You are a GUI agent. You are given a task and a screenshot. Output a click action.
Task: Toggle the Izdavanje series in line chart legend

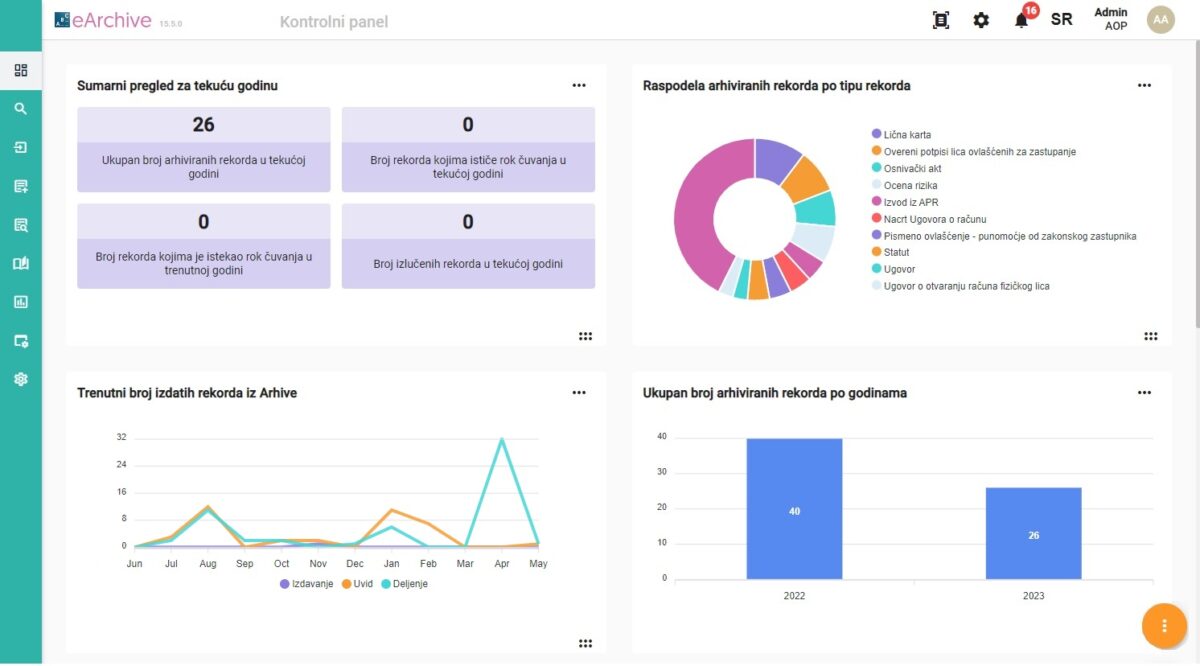pos(307,584)
